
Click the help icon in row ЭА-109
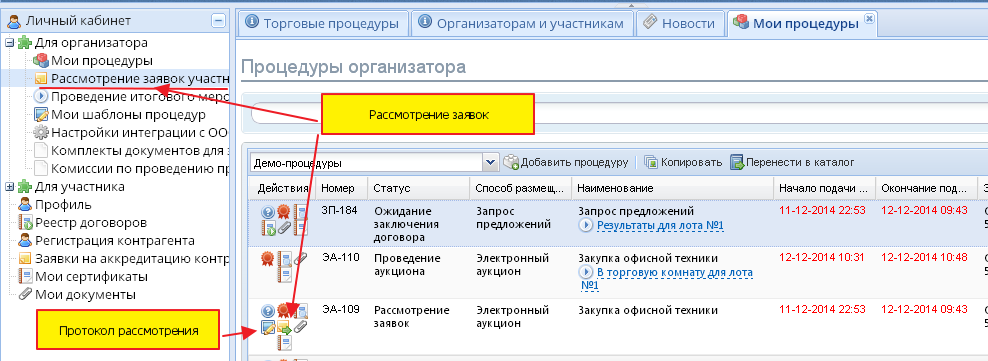click(x=268, y=311)
